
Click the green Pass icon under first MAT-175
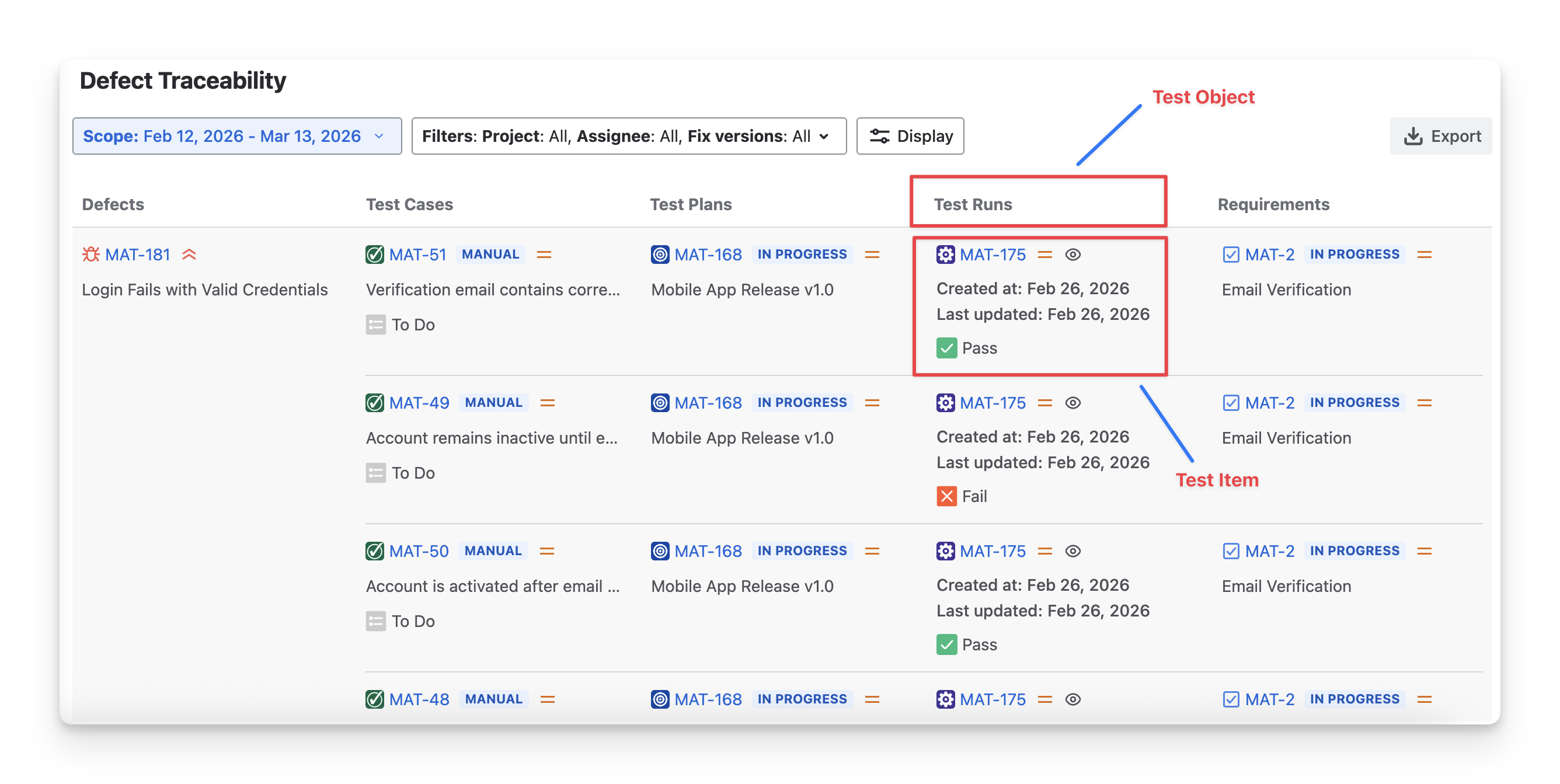[946, 348]
